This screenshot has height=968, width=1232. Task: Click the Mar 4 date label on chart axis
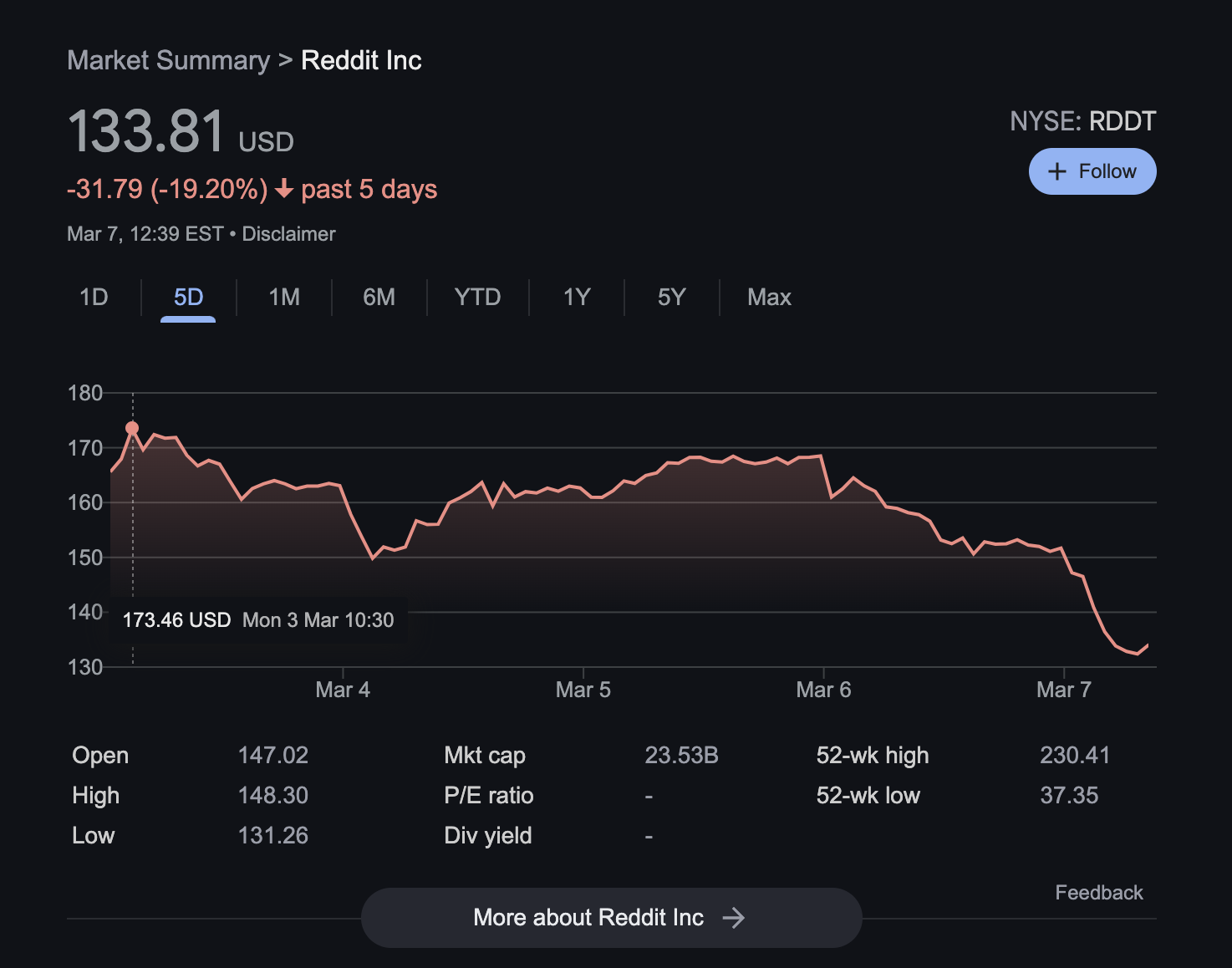click(x=343, y=690)
